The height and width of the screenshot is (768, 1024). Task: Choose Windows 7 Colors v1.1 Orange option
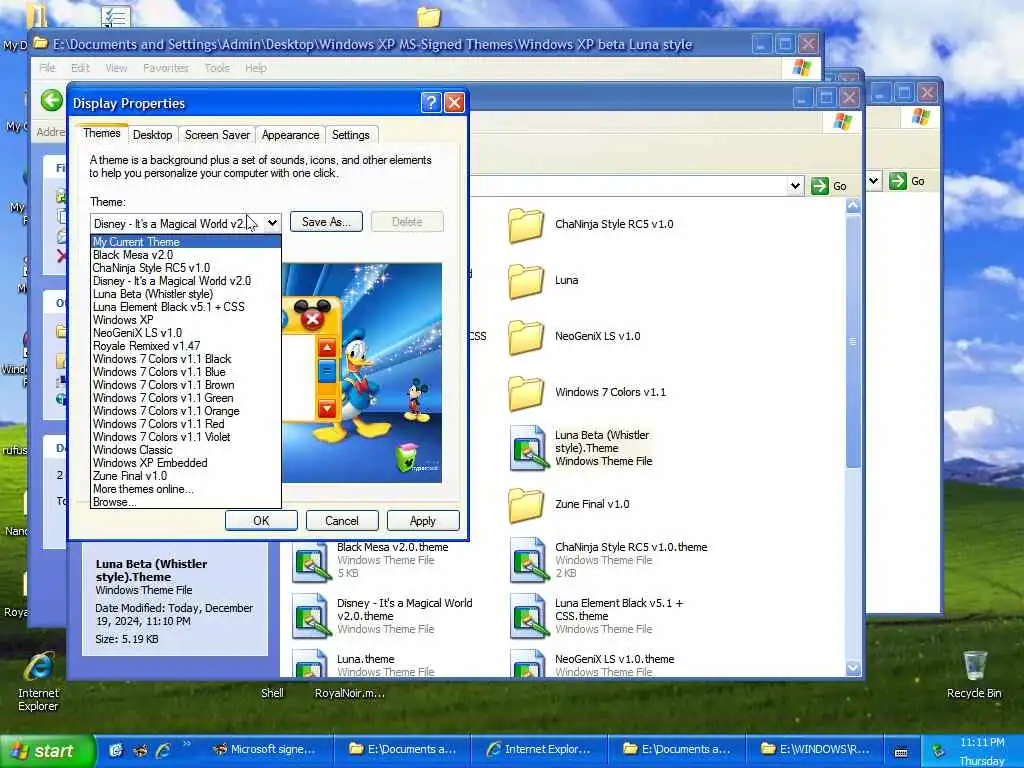pos(185,411)
